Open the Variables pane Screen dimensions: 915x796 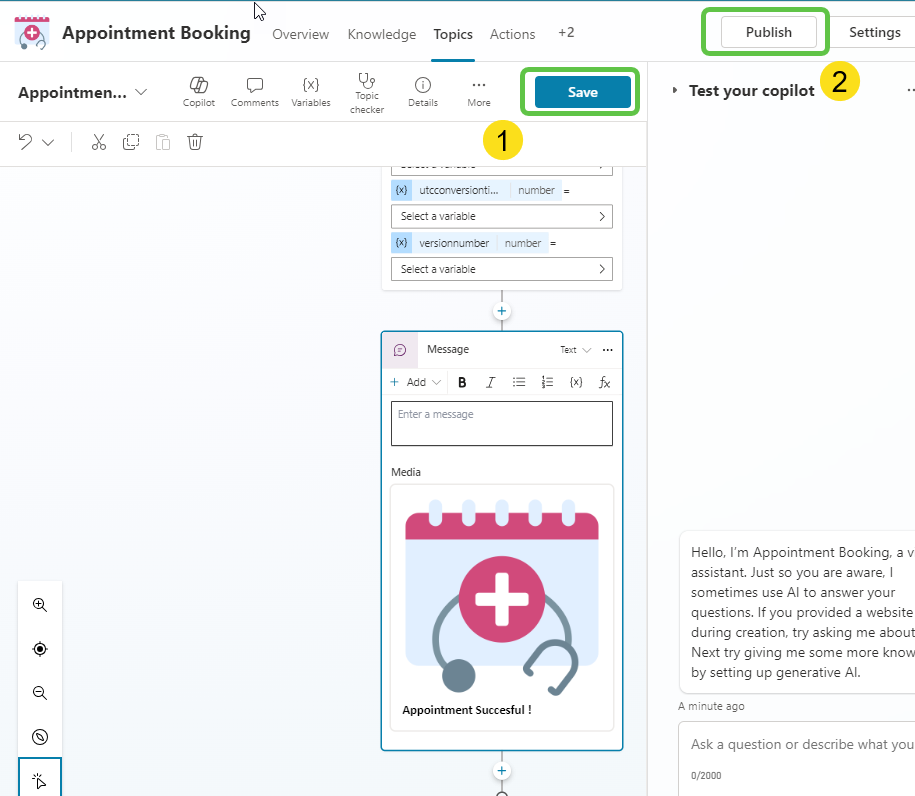pos(311,91)
